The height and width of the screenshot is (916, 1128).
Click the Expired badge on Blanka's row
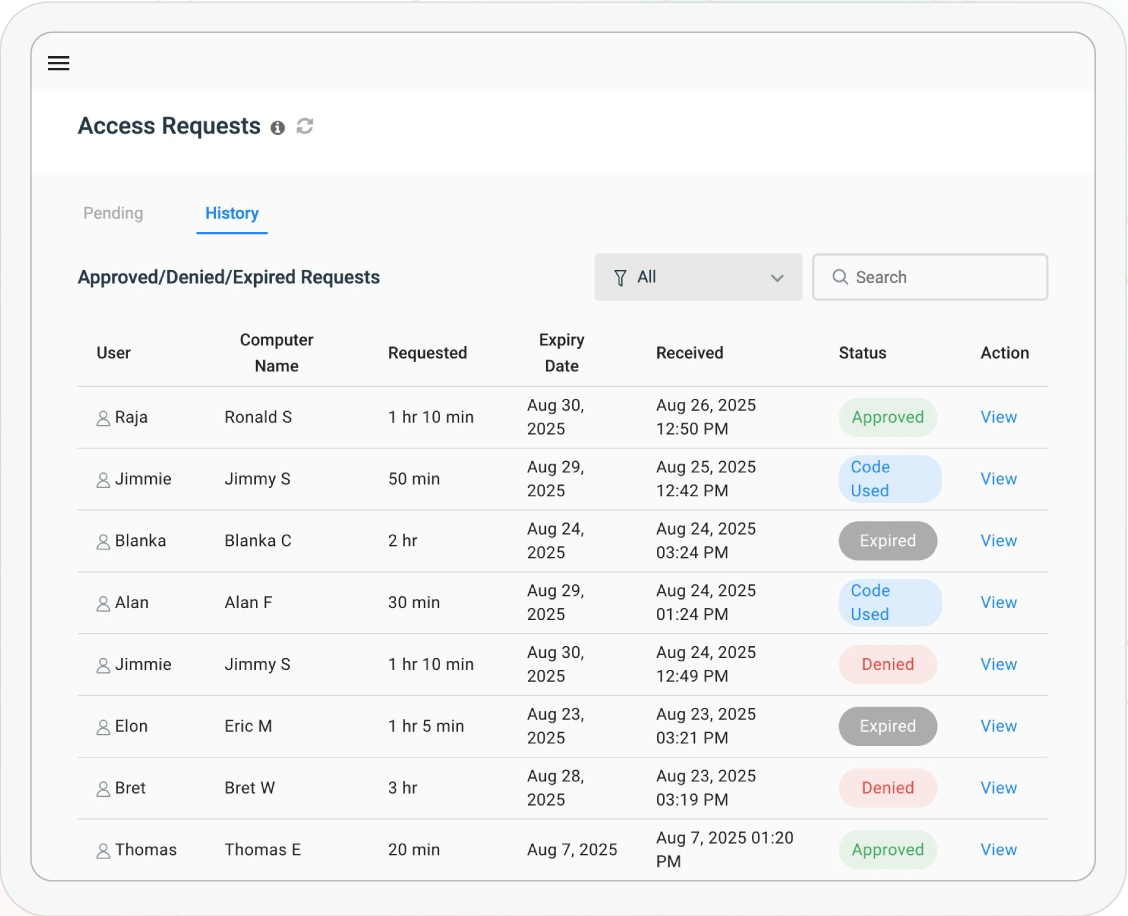pos(887,541)
